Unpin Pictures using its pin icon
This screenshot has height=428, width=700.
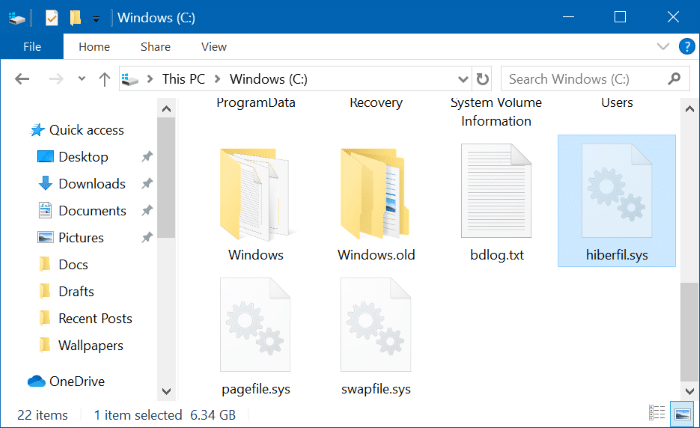[147, 237]
